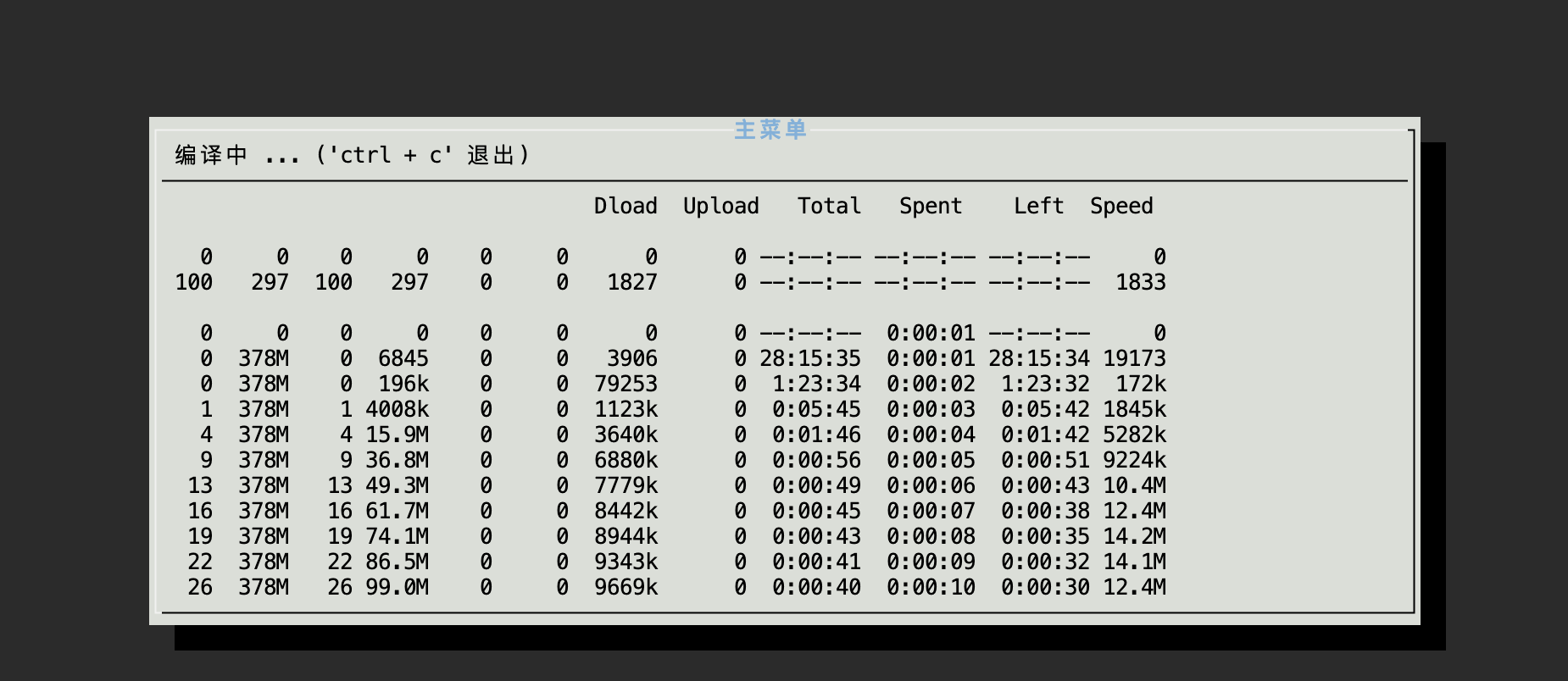The width and height of the screenshot is (1568, 681).
Task: Click the 196k received value
Action: point(403,384)
